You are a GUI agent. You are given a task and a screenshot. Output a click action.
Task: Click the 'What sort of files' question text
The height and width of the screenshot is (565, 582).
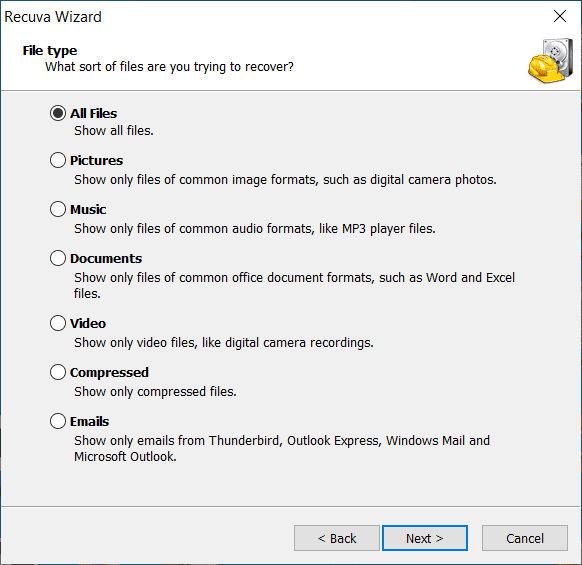[169, 67]
